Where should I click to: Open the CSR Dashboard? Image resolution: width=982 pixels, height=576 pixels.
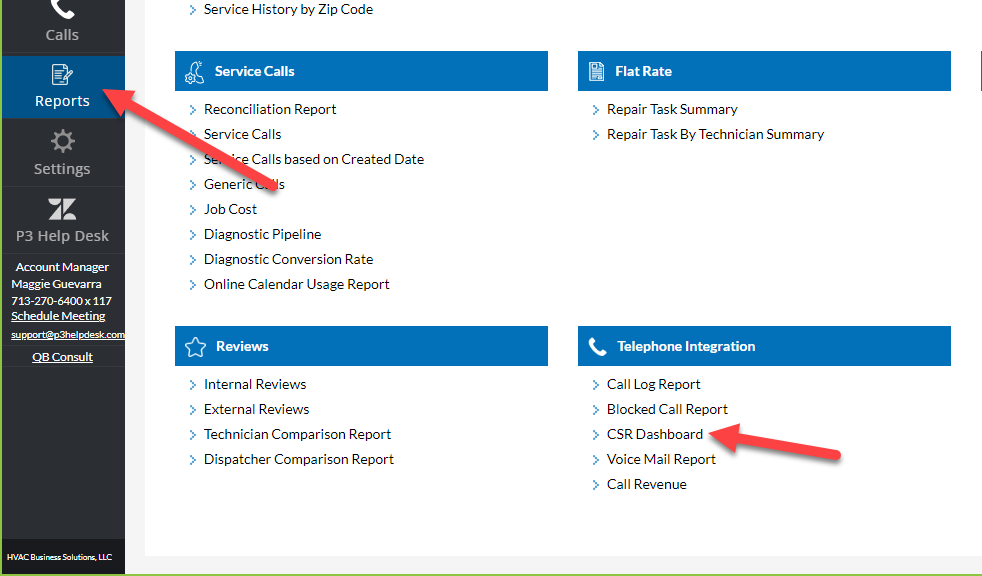(x=654, y=435)
